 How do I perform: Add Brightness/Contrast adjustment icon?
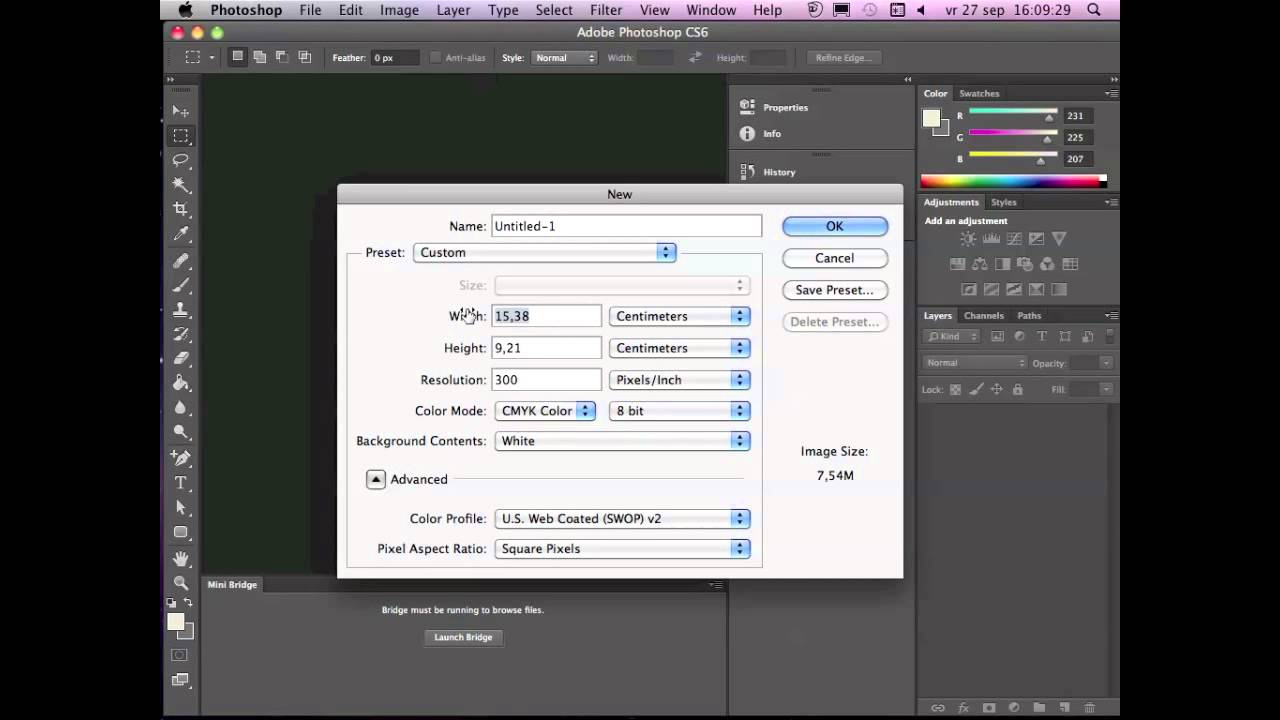tap(968, 239)
